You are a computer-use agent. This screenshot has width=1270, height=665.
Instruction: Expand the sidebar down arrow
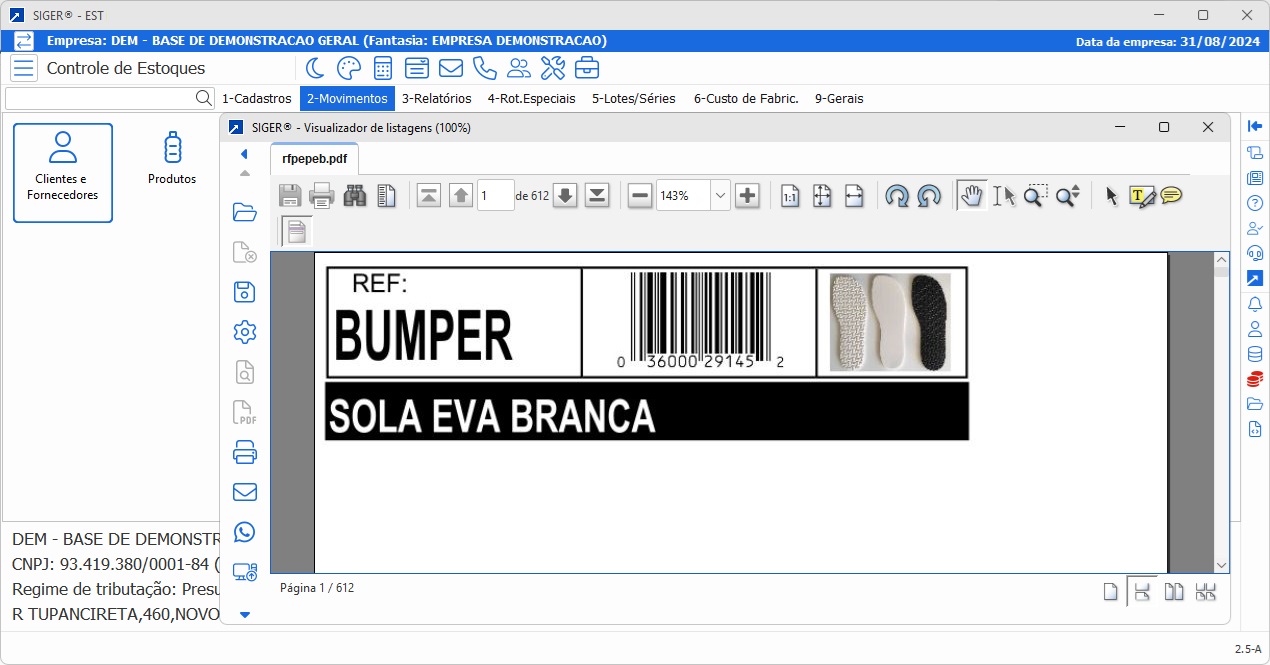click(x=244, y=614)
